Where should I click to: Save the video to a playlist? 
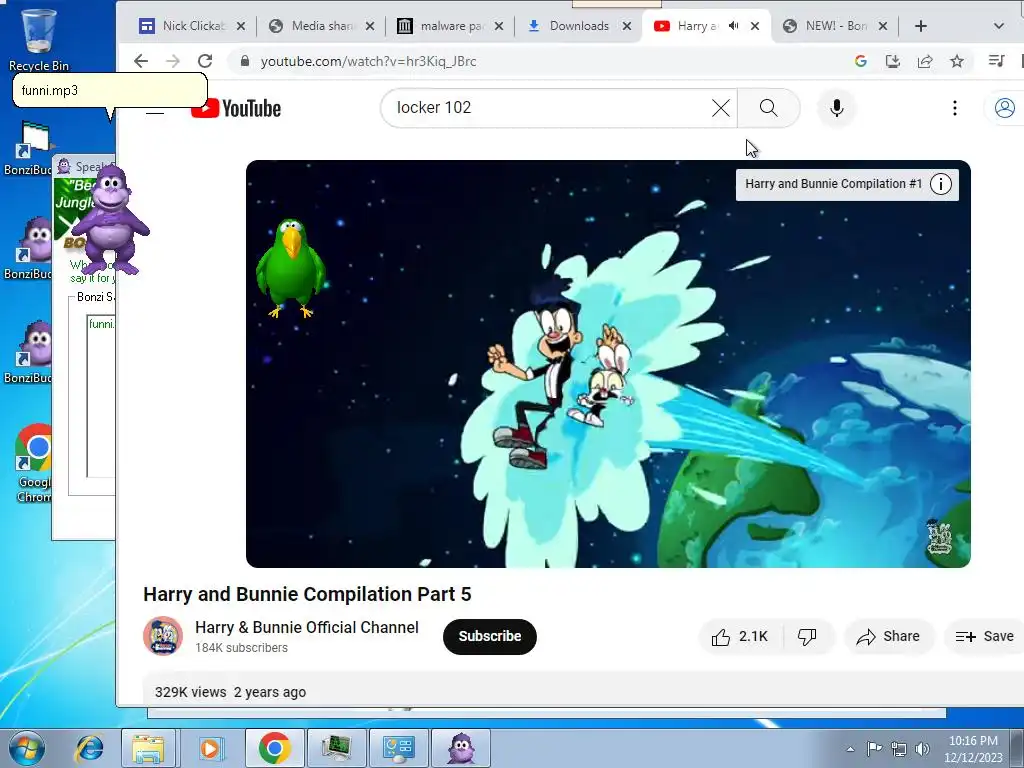click(x=984, y=637)
